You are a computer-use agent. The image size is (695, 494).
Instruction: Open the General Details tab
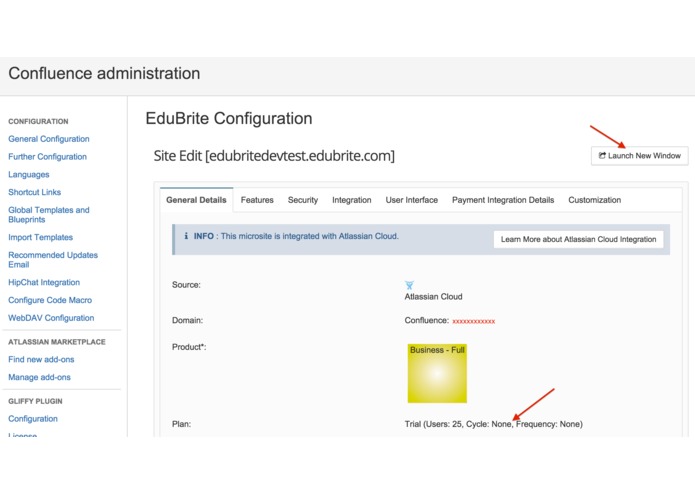(x=196, y=200)
